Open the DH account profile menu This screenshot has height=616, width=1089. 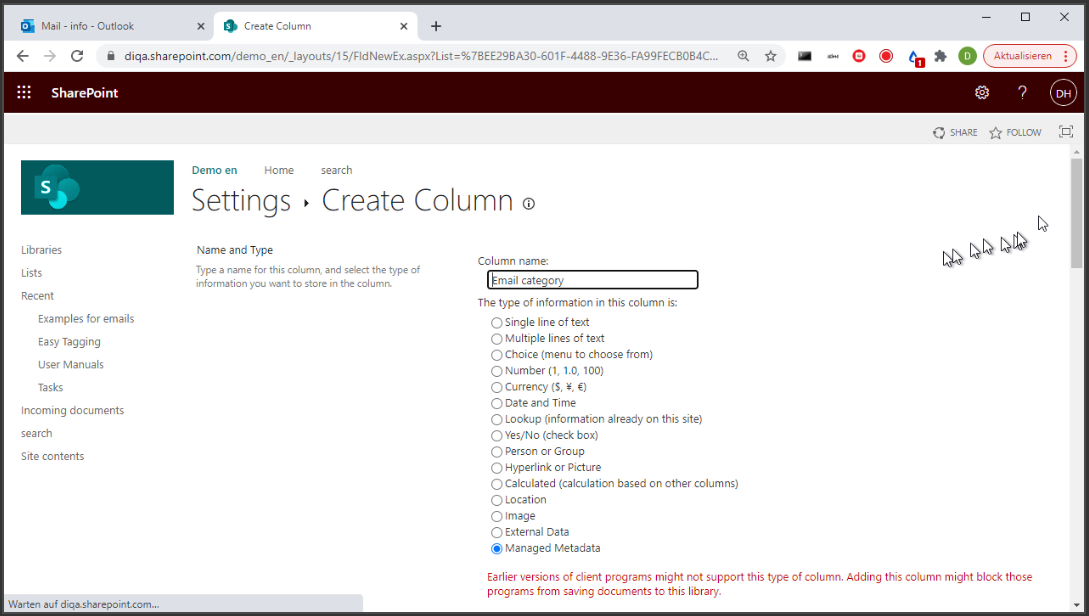(1063, 93)
